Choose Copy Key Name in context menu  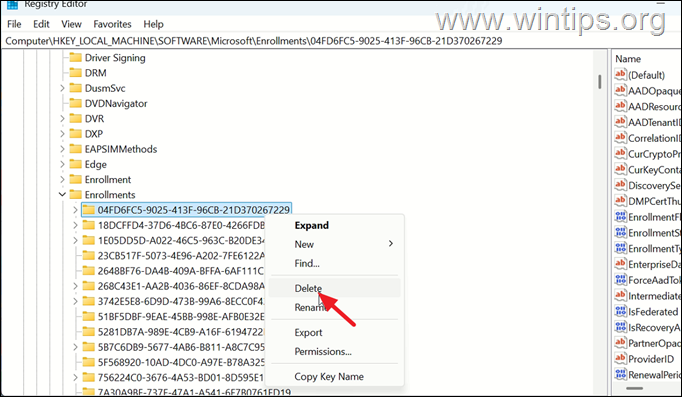click(334, 377)
